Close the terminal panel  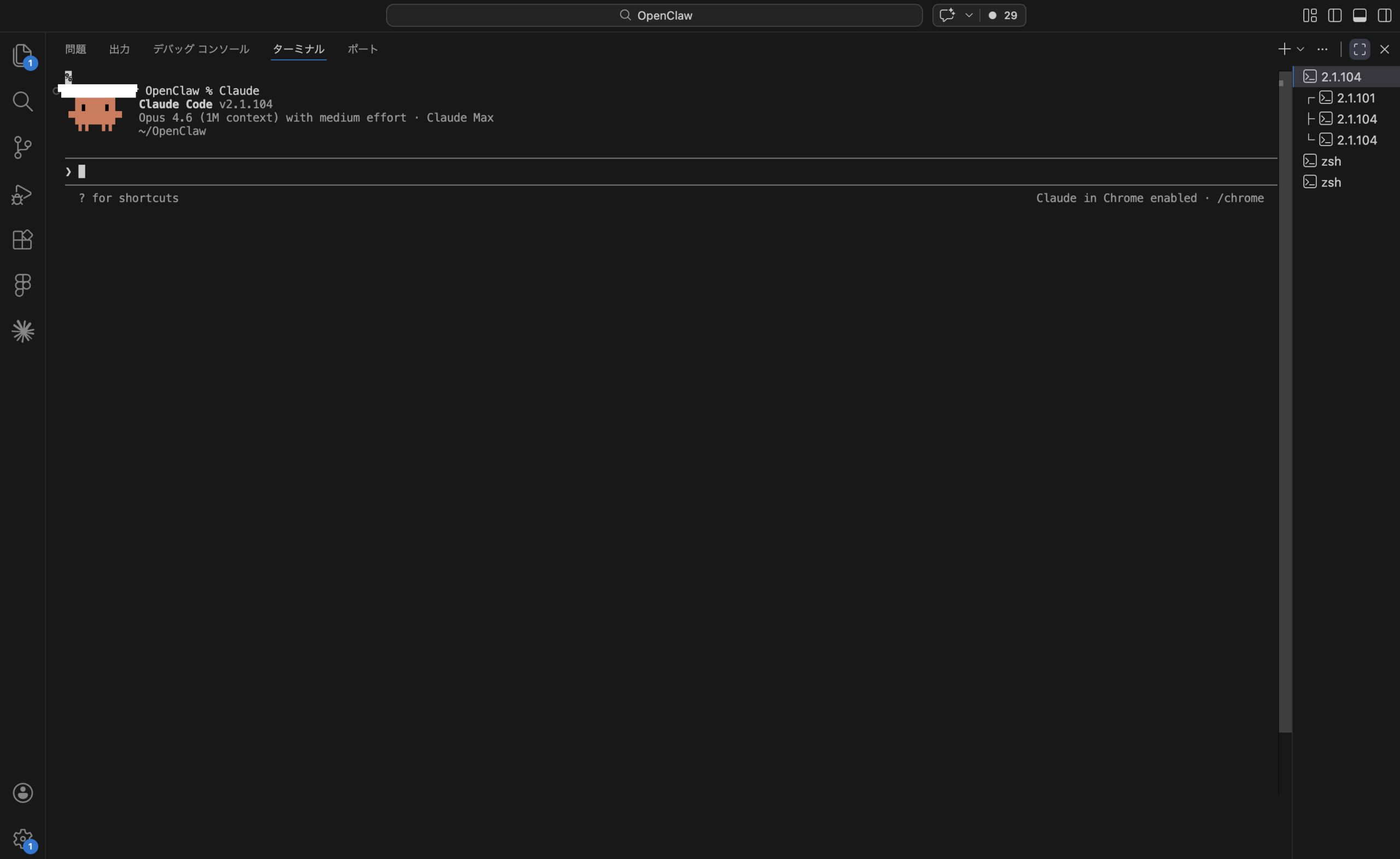[1385, 49]
